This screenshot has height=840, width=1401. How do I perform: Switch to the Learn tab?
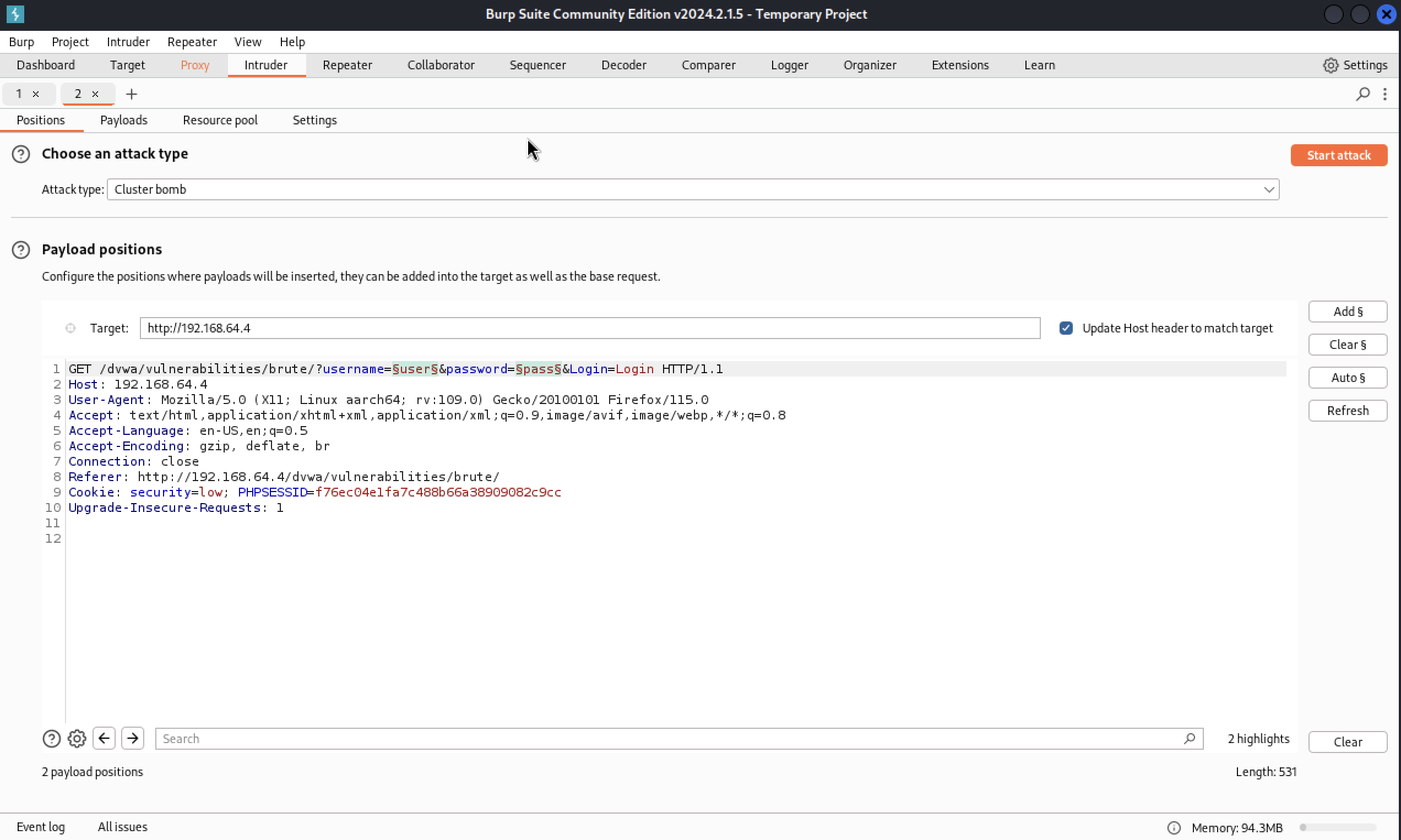(x=1039, y=65)
